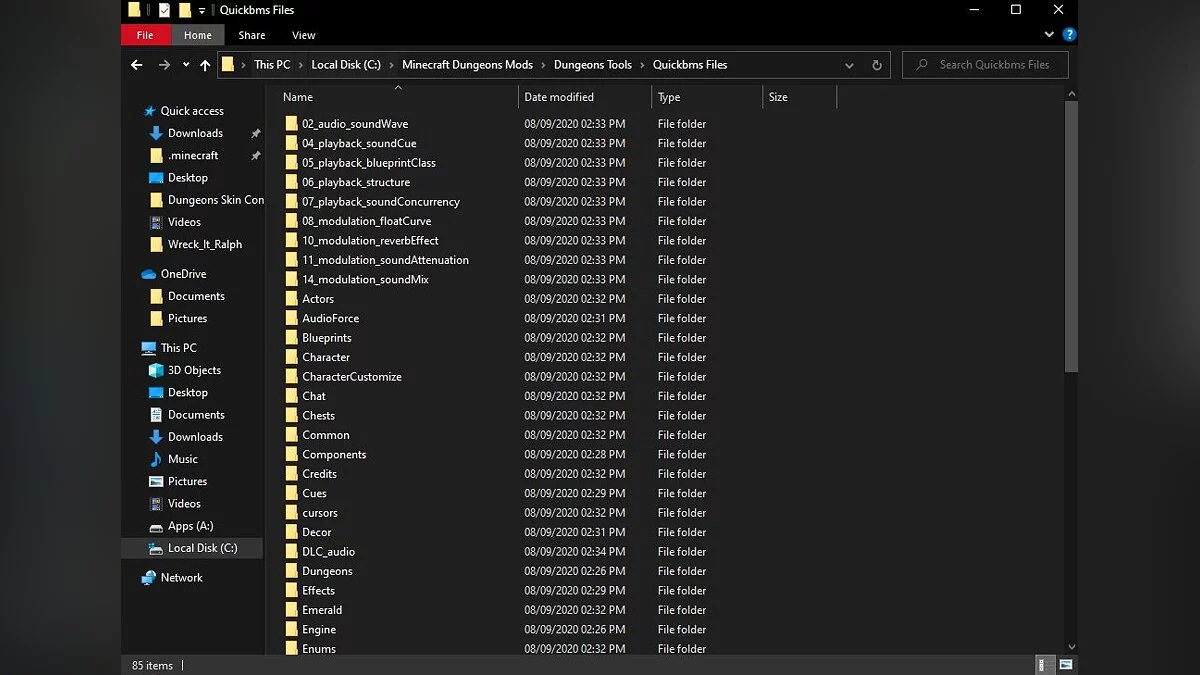The image size is (1200, 675).
Task: Switch to the View ribbon tab
Action: pos(303,34)
